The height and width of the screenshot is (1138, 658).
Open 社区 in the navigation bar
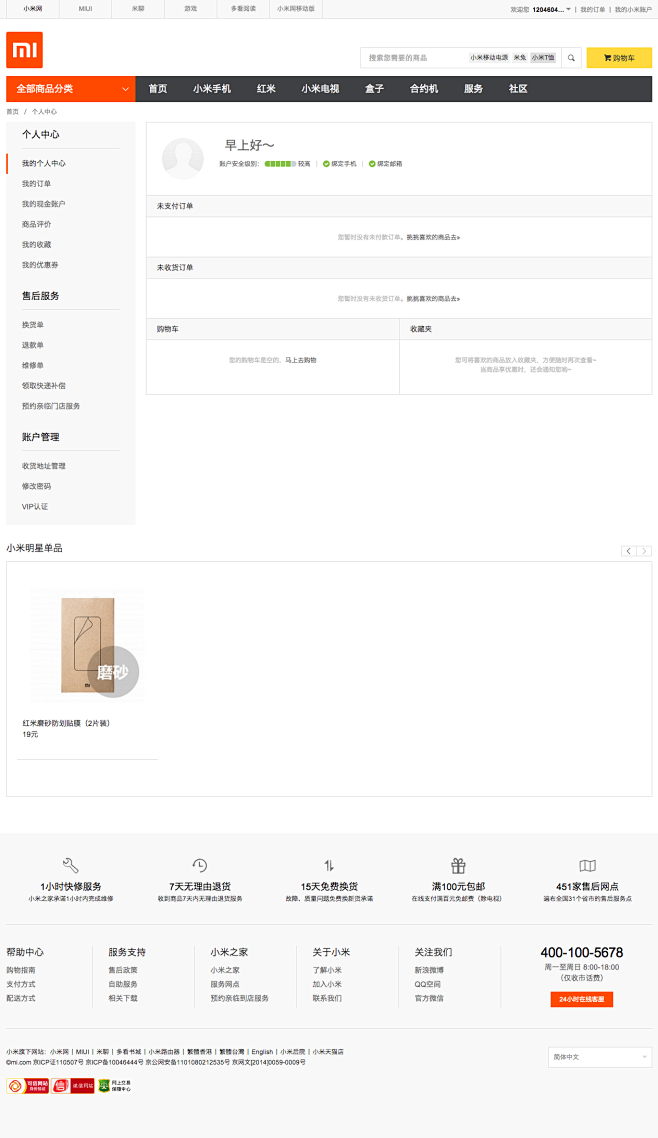[x=518, y=89]
